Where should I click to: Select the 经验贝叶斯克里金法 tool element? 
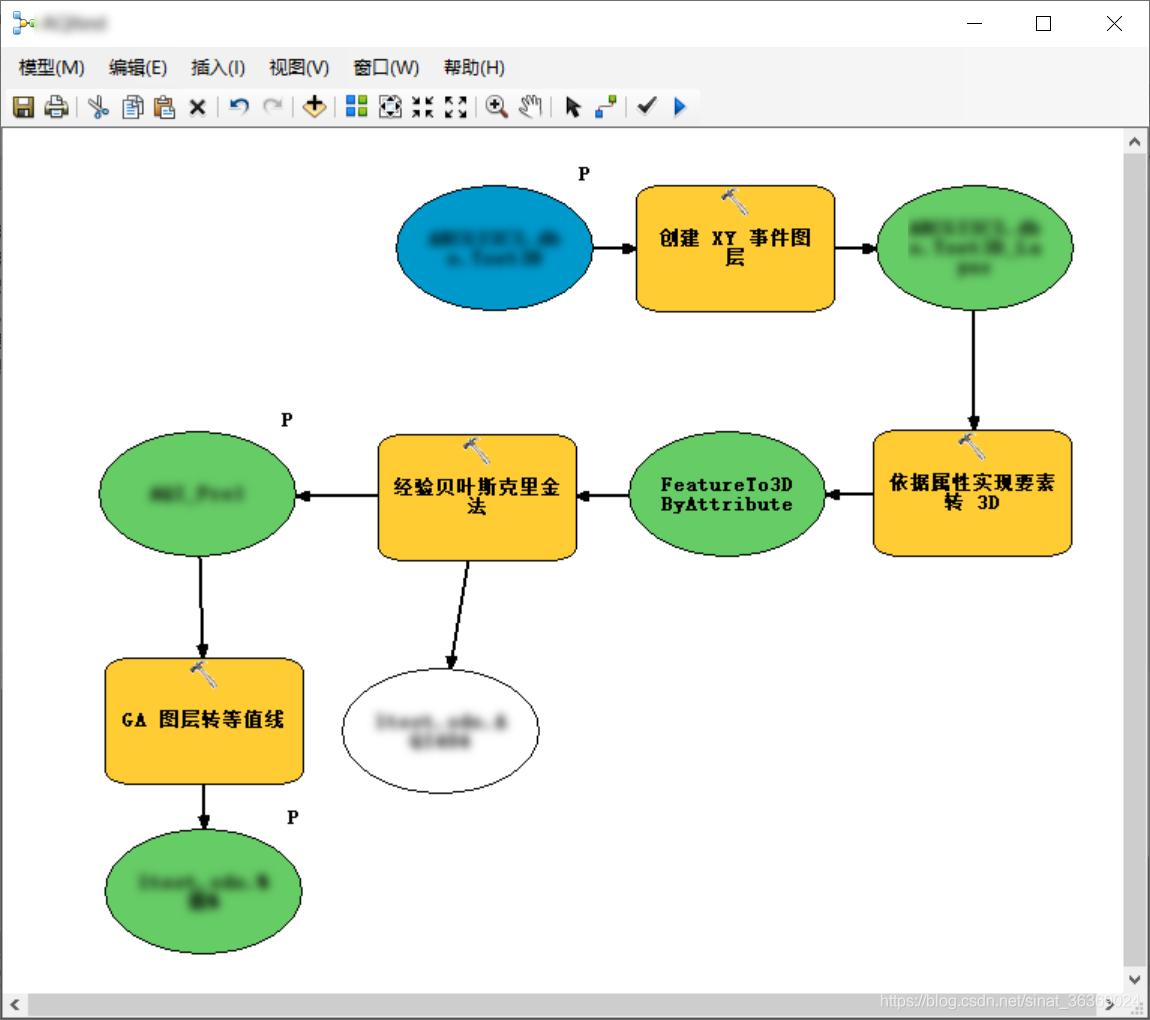(x=476, y=495)
